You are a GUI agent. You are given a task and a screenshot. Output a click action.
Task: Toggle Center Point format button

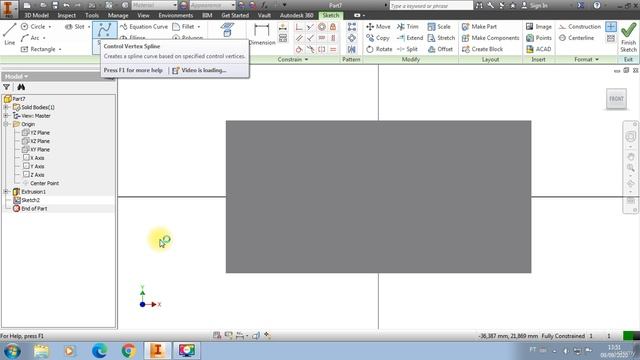pyautogui.click(x=611, y=27)
